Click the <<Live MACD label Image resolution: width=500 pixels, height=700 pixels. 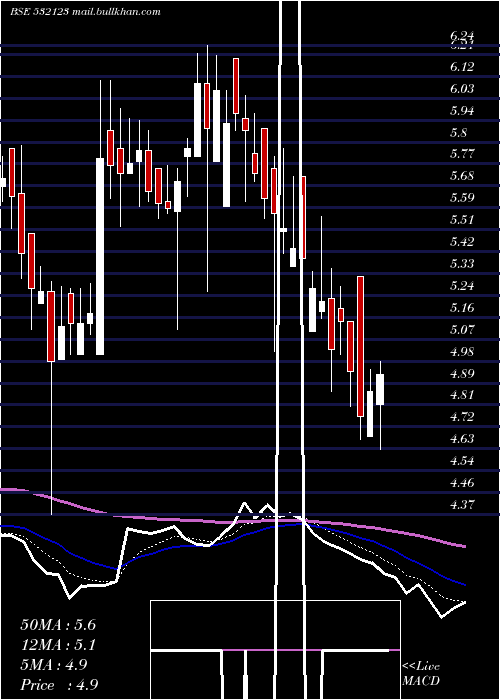click(x=421, y=674)
